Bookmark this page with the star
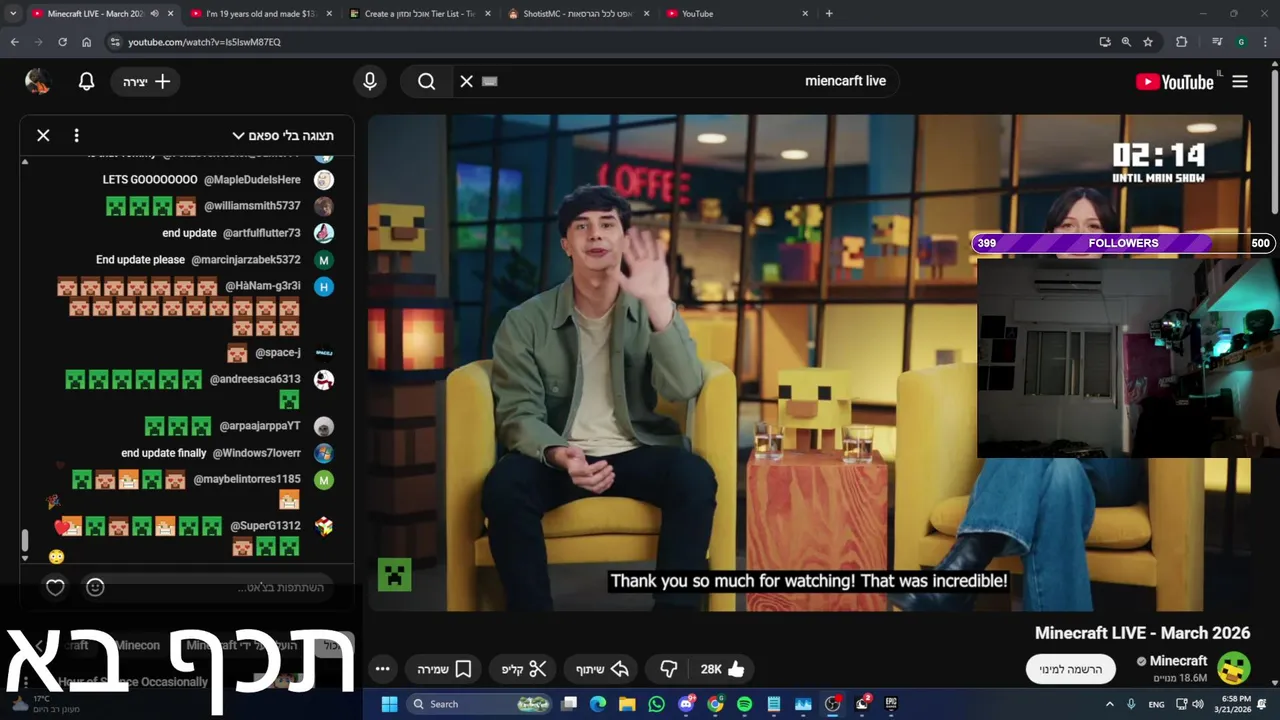Image resolution: width=1280 pixels, height=720 pixels. (1148, 42)
